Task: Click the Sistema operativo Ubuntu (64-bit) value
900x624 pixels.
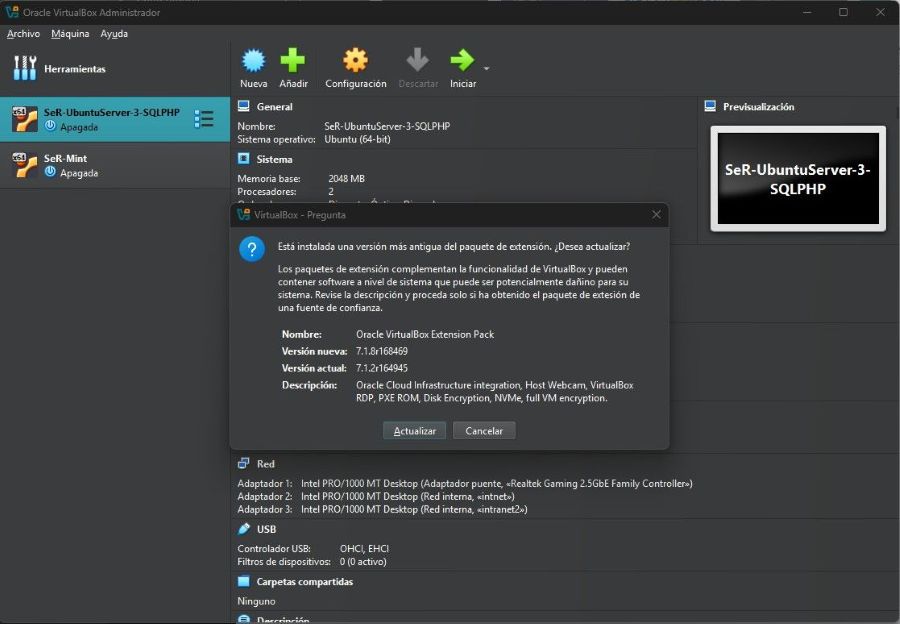Action: [357, 139]
